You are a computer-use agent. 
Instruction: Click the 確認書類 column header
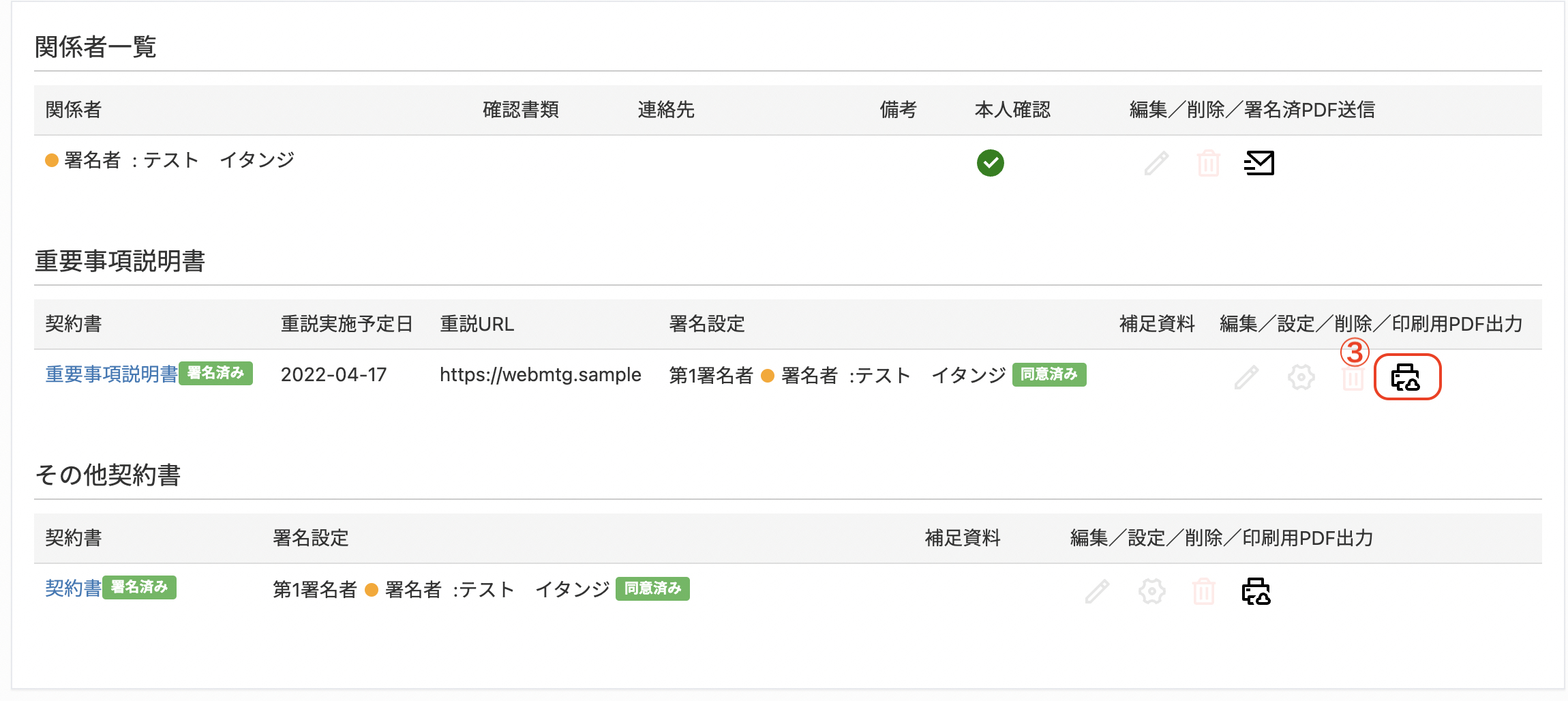[x=521, y=110]
